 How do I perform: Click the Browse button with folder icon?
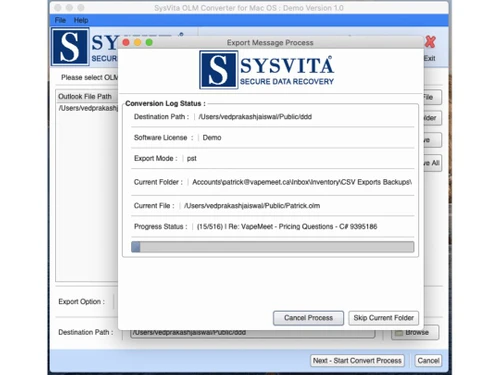tap(415, 333)
